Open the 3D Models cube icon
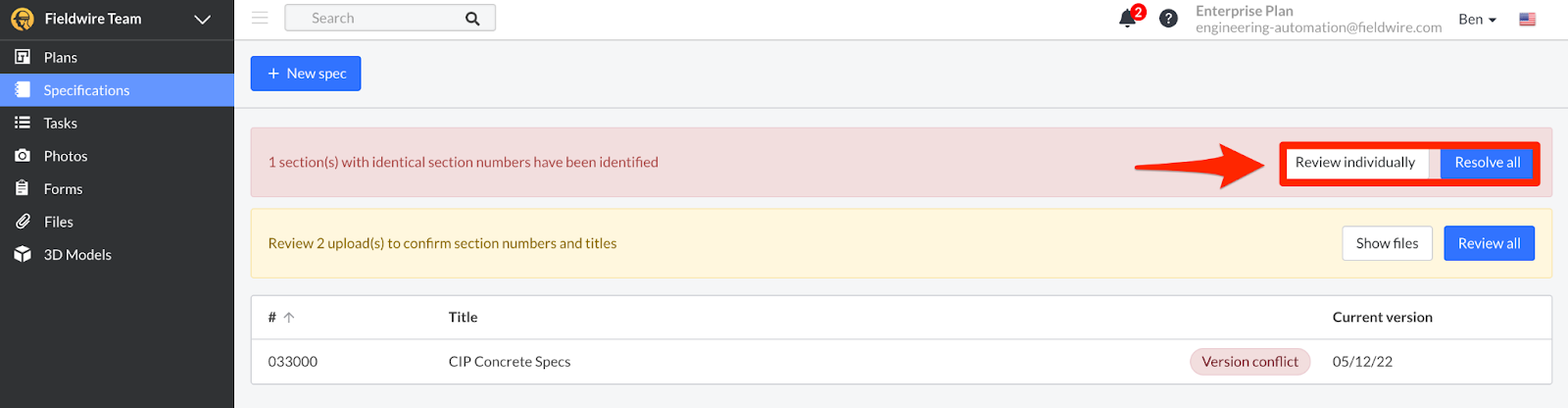The image size is (1568, 408). pyautogui.click(x=23, y=254)
